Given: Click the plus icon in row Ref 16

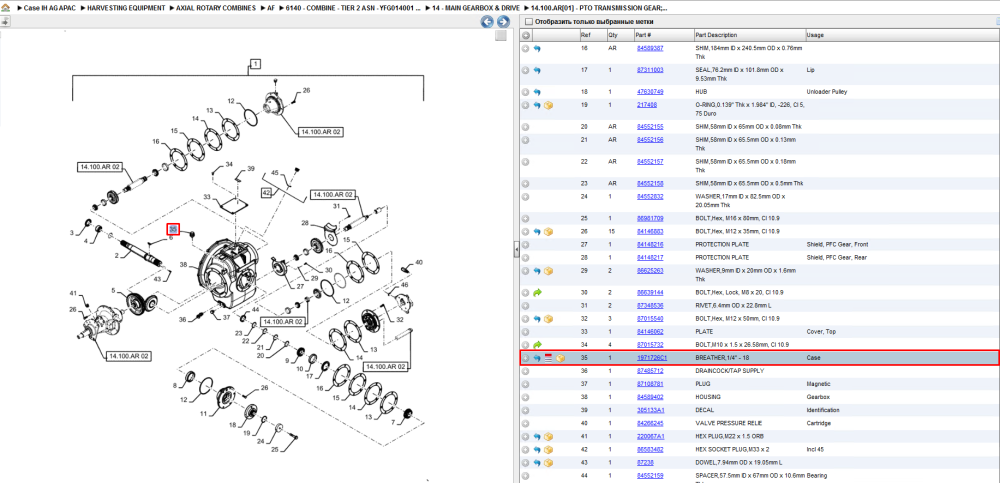Looking at the screenshot, I should (526, 48).
